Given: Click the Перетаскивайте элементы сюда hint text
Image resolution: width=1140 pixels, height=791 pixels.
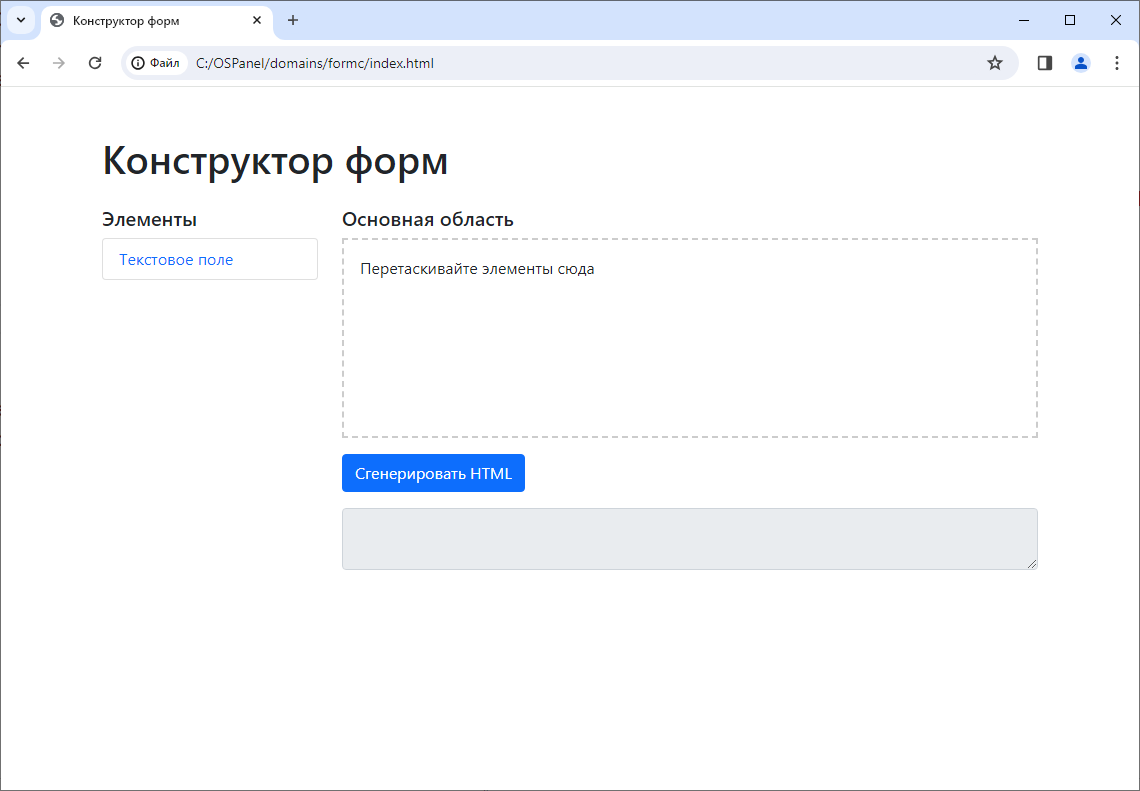Looking at the screenshot, I should point(478,269).
